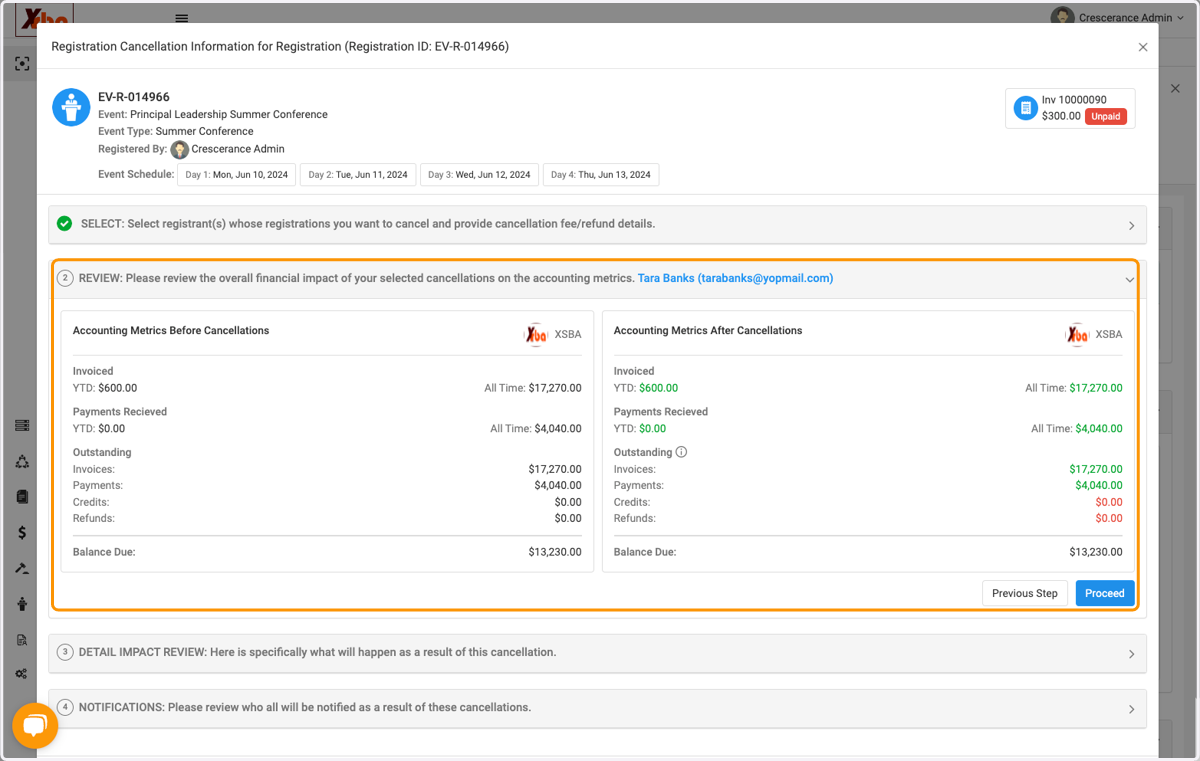Screen dimensions: 1200x761
Task: Open the invoice 10000090 document icon
Action: [1025, 108]
